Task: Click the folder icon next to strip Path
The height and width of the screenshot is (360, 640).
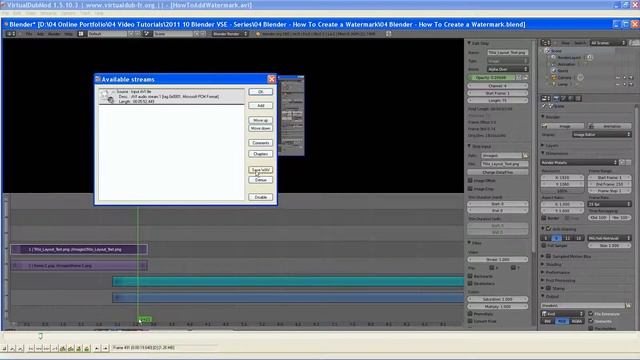Action: point(525,156)
